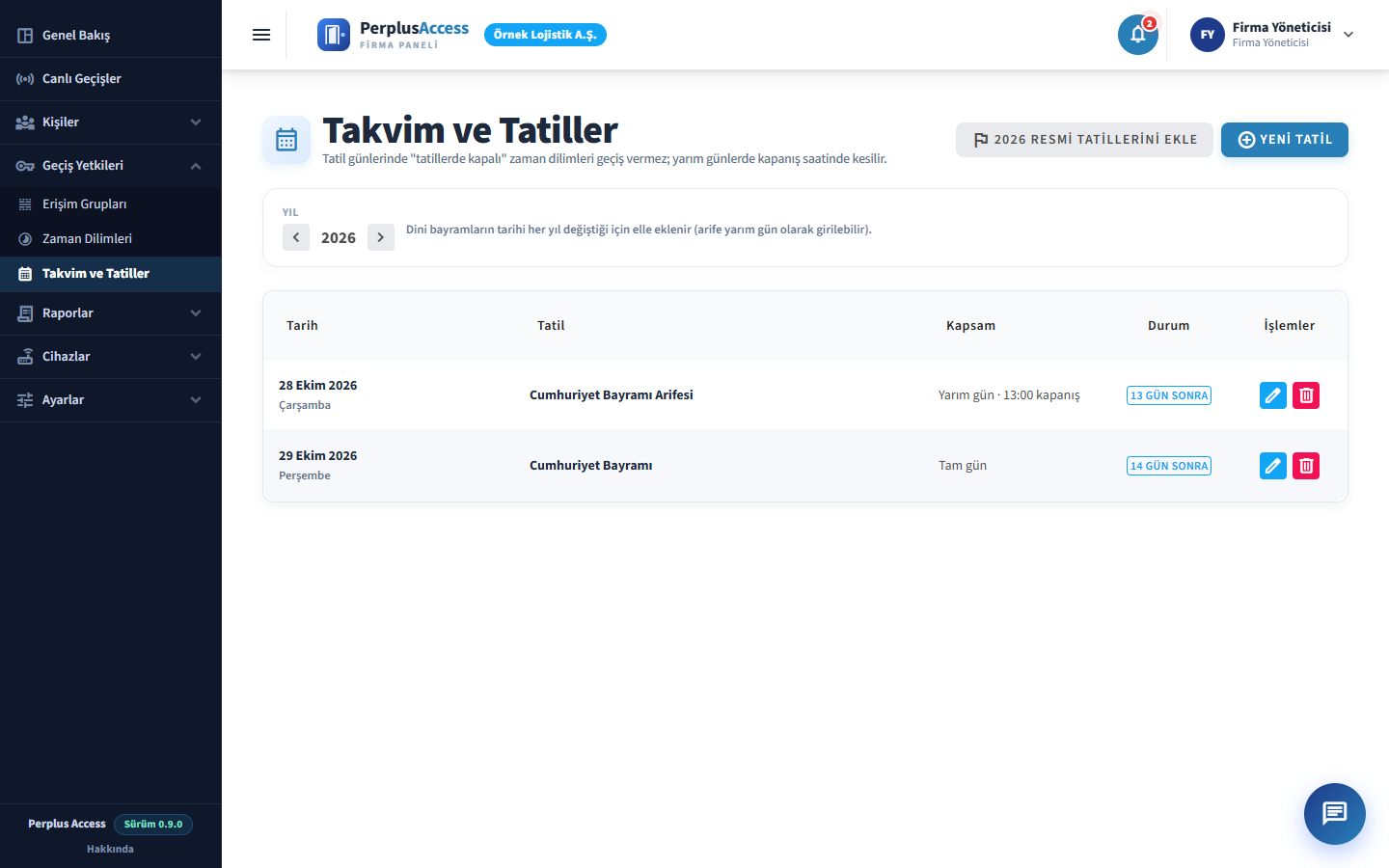Collapse the Geçiş Yetkileri menu

tap(111, 166)
